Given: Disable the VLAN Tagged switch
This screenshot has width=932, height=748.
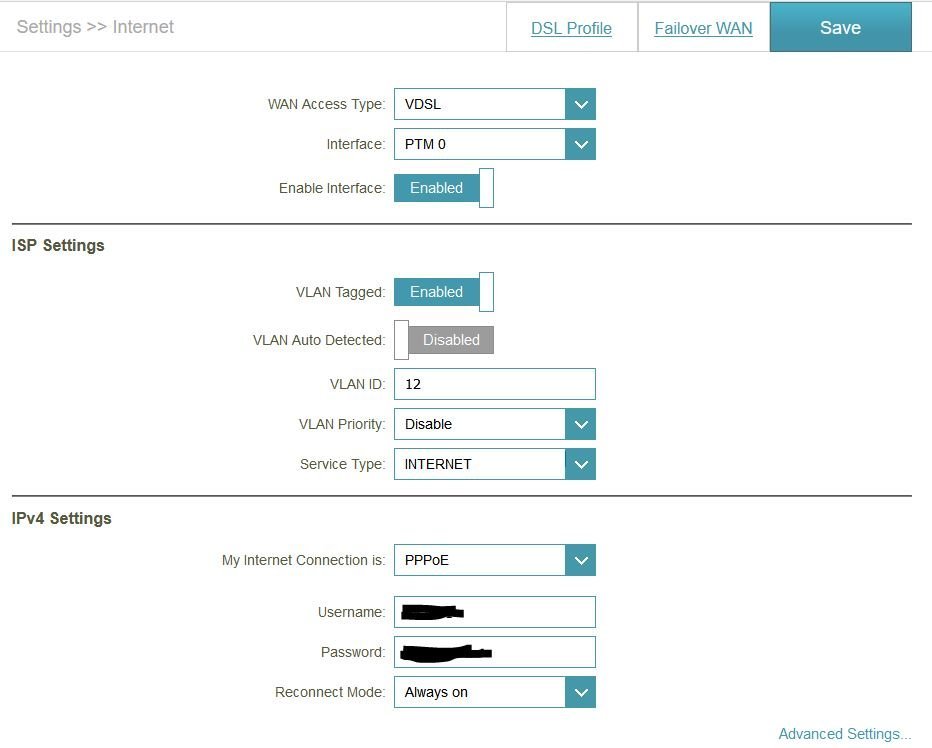Looking at the screenshot, I should [x=444, y=292].
